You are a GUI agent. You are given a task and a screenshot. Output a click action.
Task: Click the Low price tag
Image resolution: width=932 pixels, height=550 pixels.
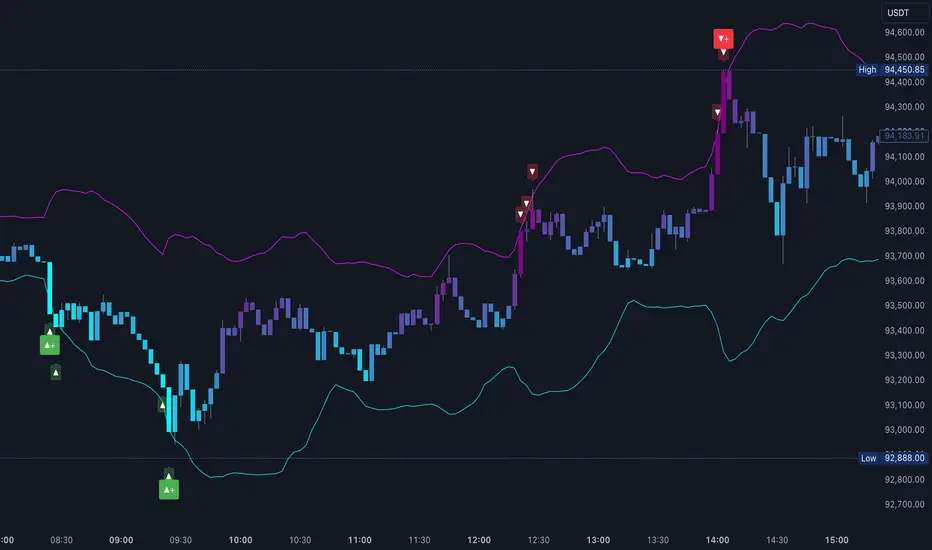click(868, 458)
